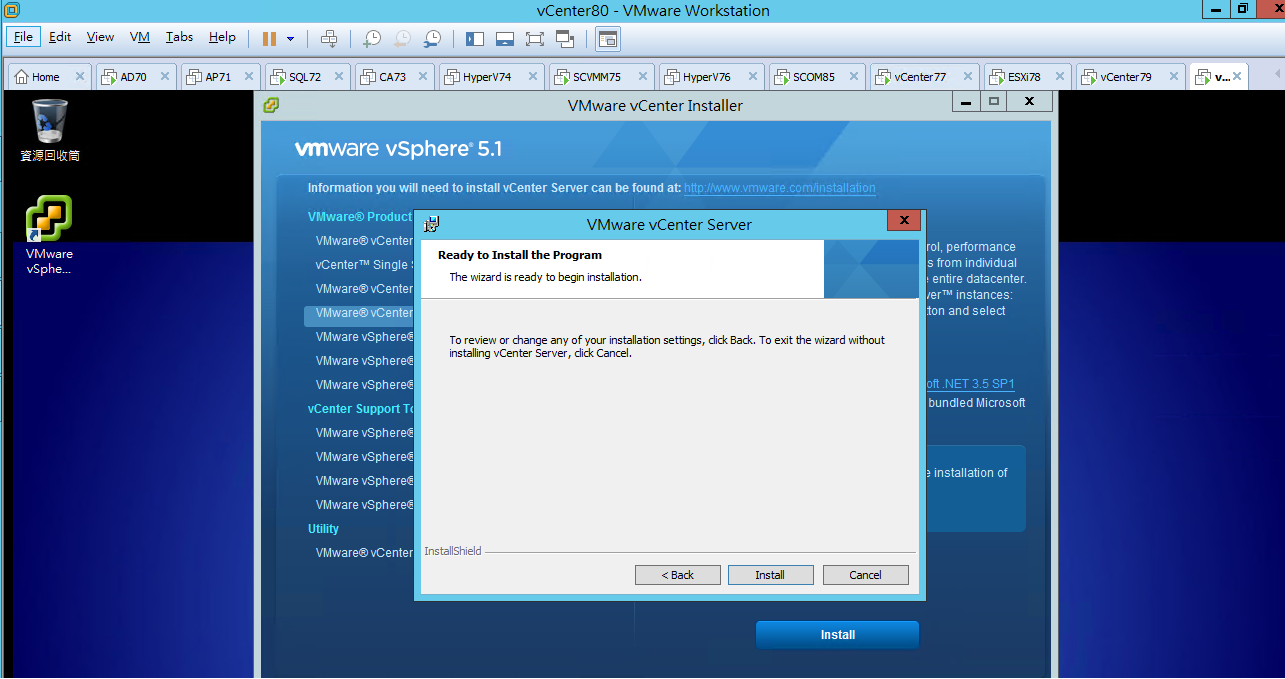Open the power options dropdown arrow
Viewport: 1285px width, 679px height.
[291, 39]
